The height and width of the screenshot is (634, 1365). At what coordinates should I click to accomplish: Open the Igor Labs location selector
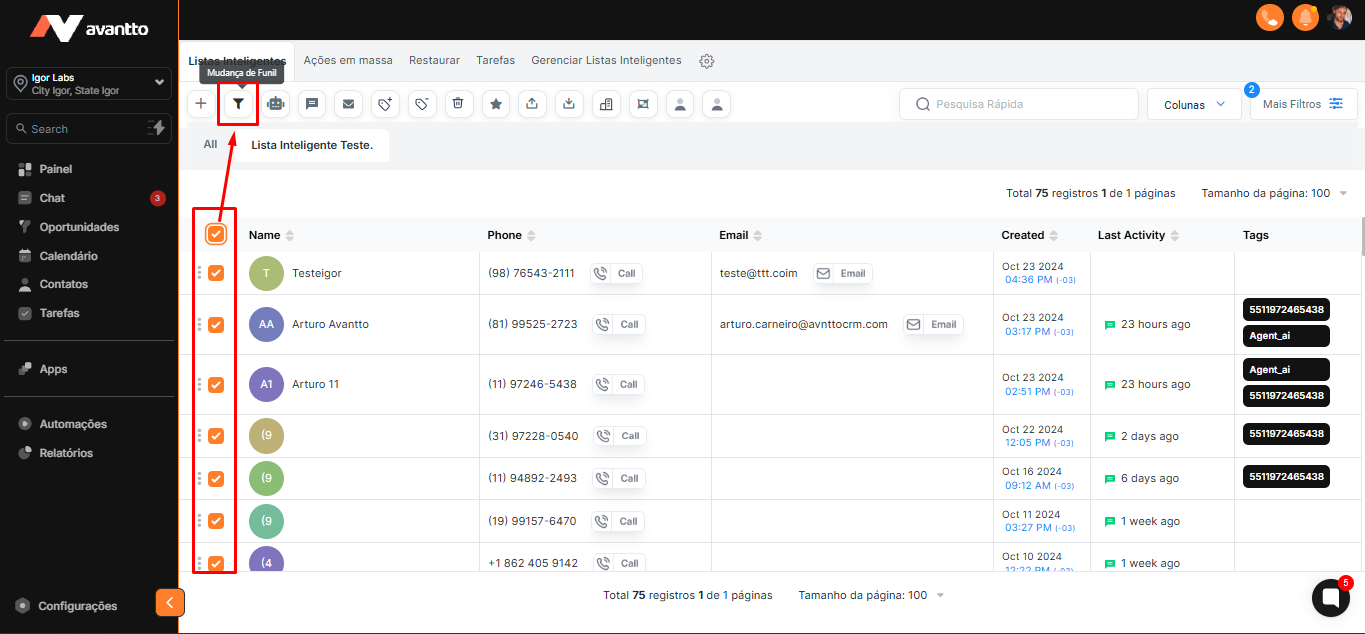[x=89, y=84]
